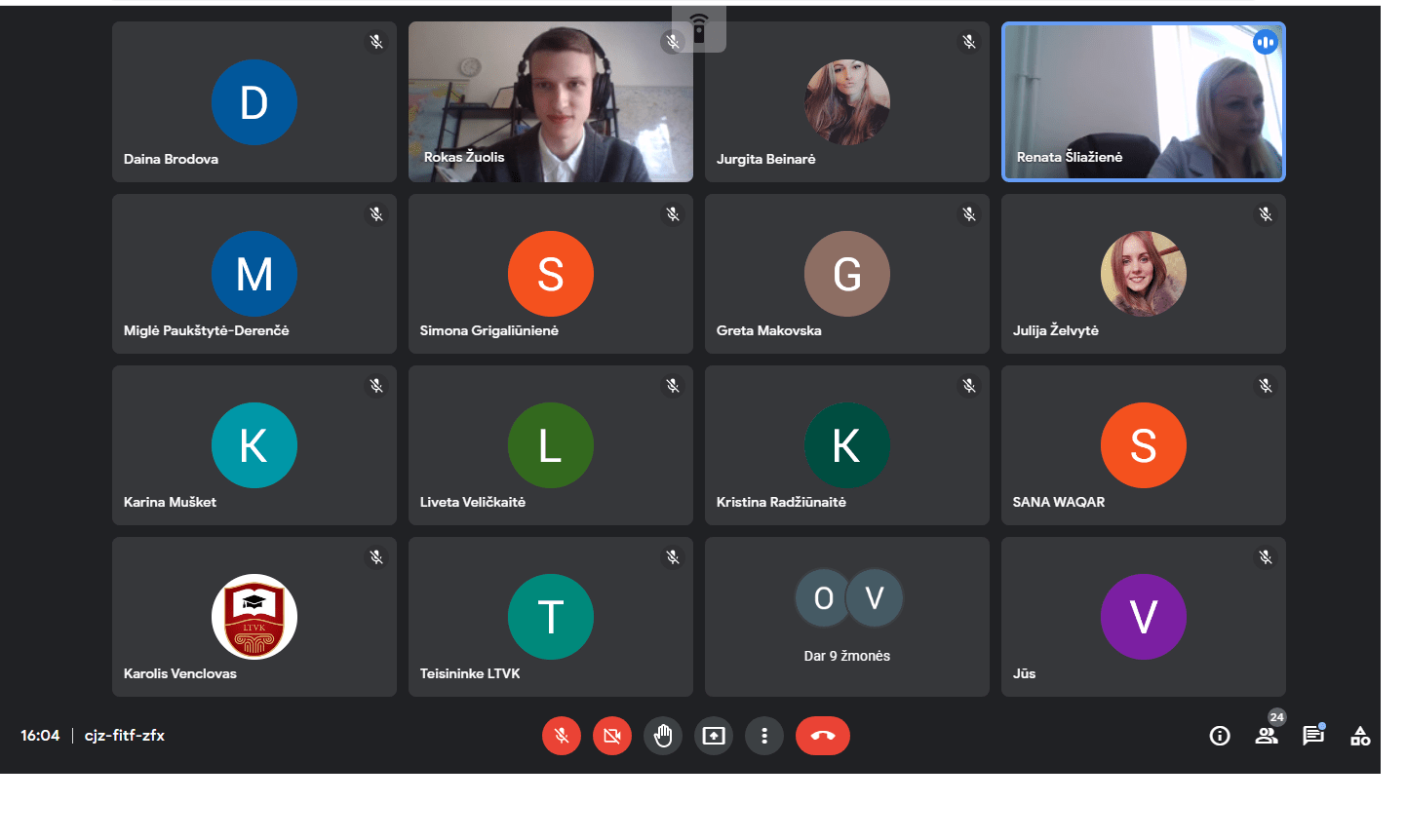Image resolution: width=1406 pixels, height=840 pixels.
Task: Select Kristina Radžiūnaitė's K avatar
Action: coord(847,445)
